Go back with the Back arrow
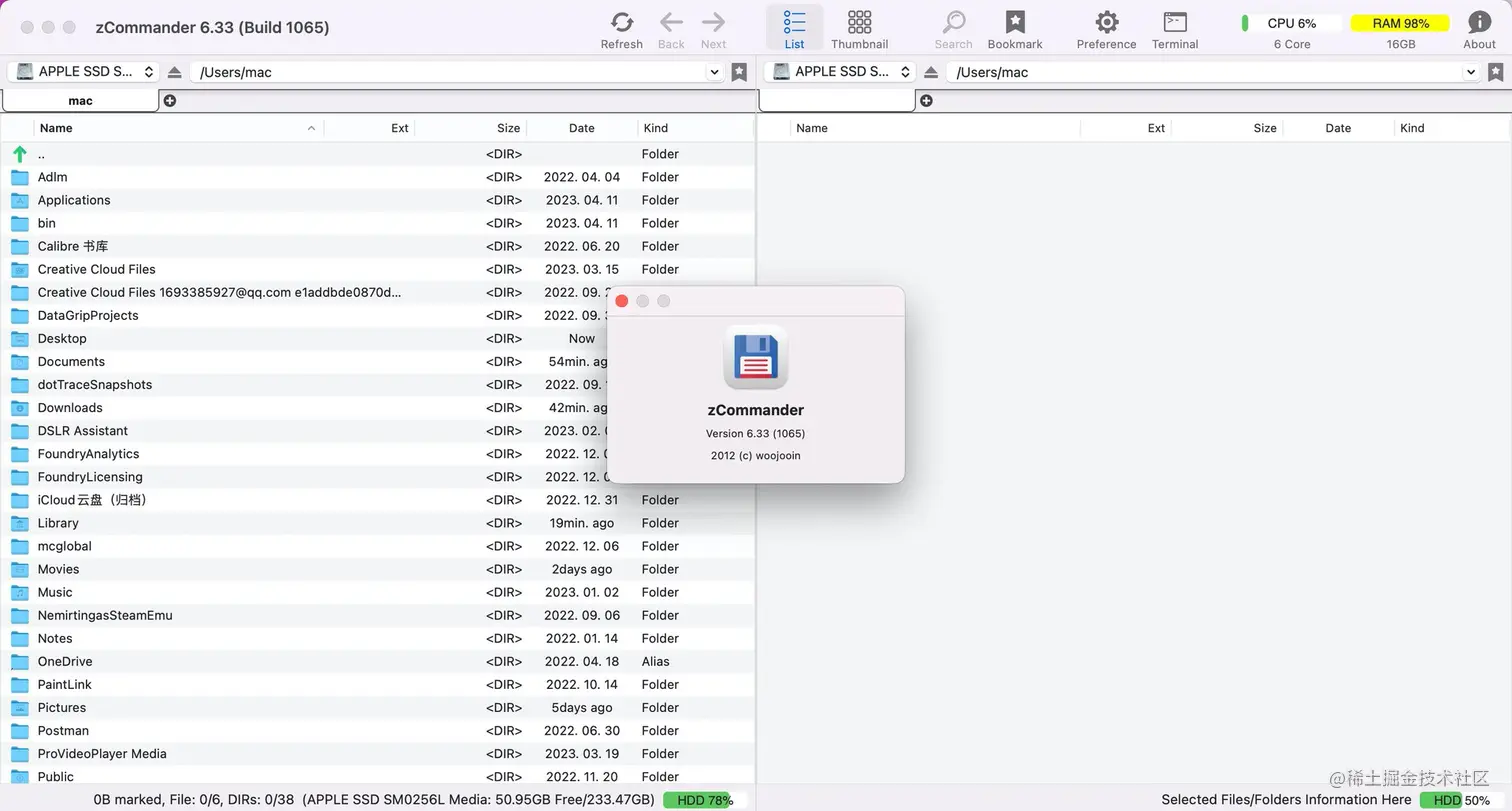Viewport: 1512px width, 811px height. [671, 23]
